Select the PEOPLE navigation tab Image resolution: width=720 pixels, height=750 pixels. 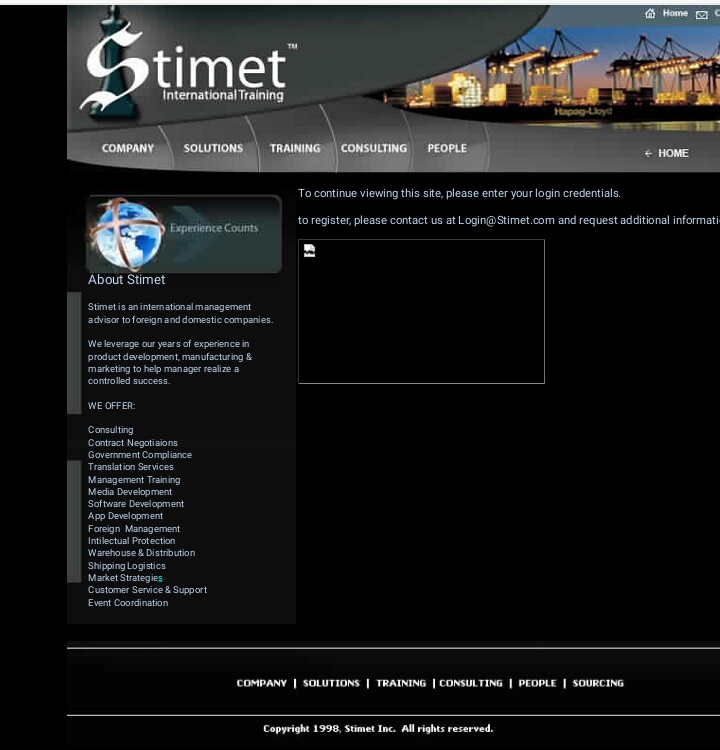(x=447, y=148)
